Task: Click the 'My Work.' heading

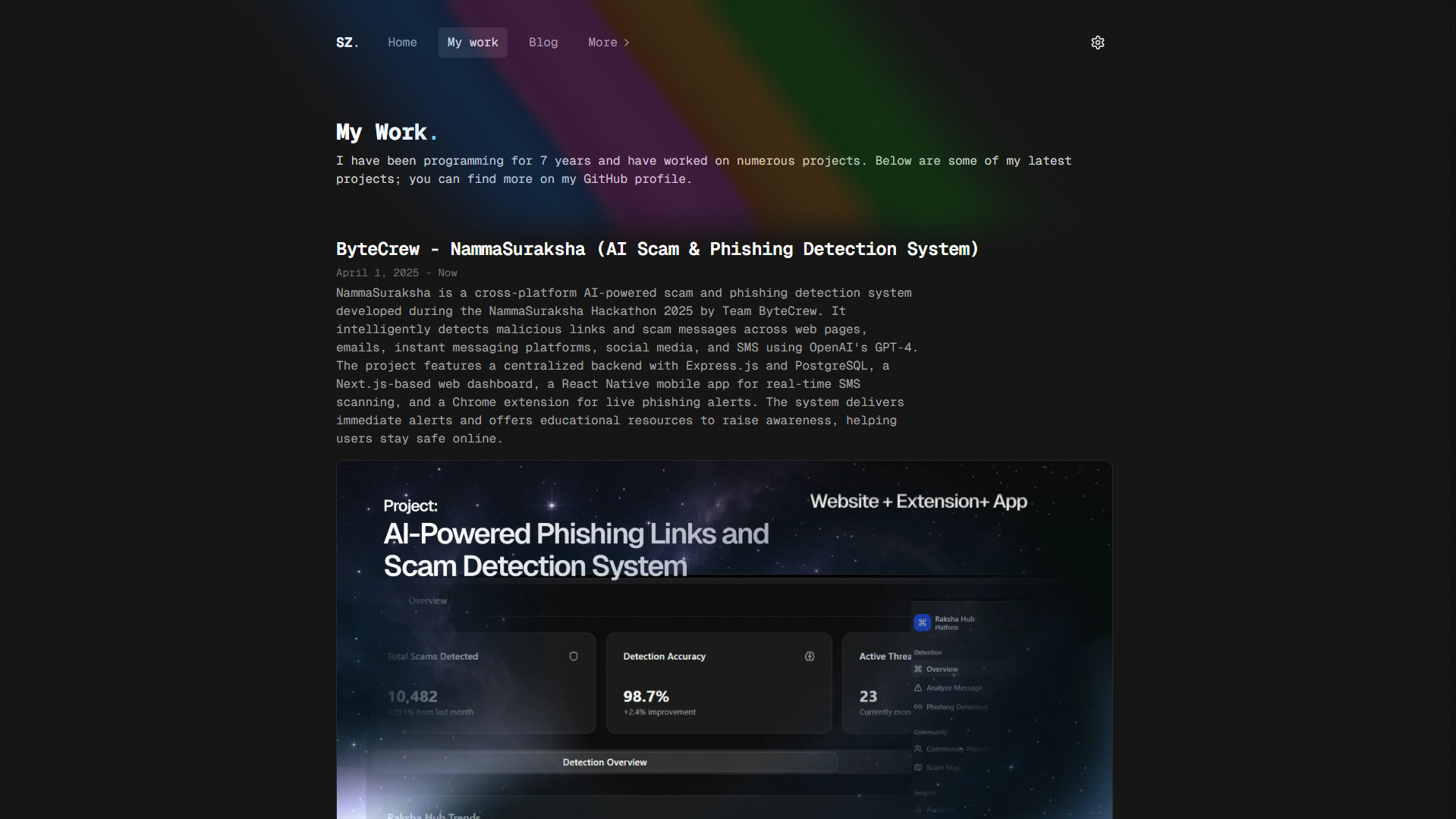Action: 387,132
